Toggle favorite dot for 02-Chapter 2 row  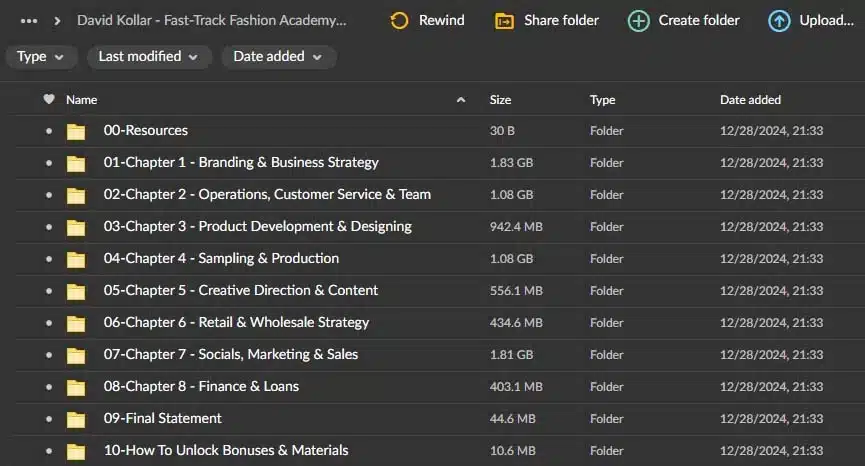49,195
